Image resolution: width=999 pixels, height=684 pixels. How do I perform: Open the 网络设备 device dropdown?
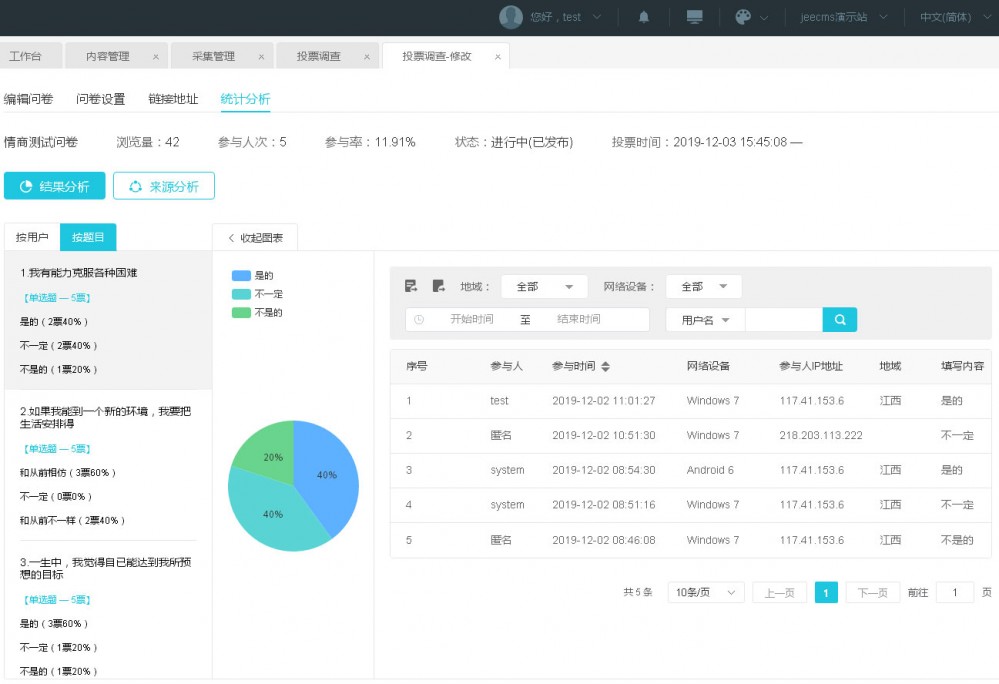[x=703, y=286]
